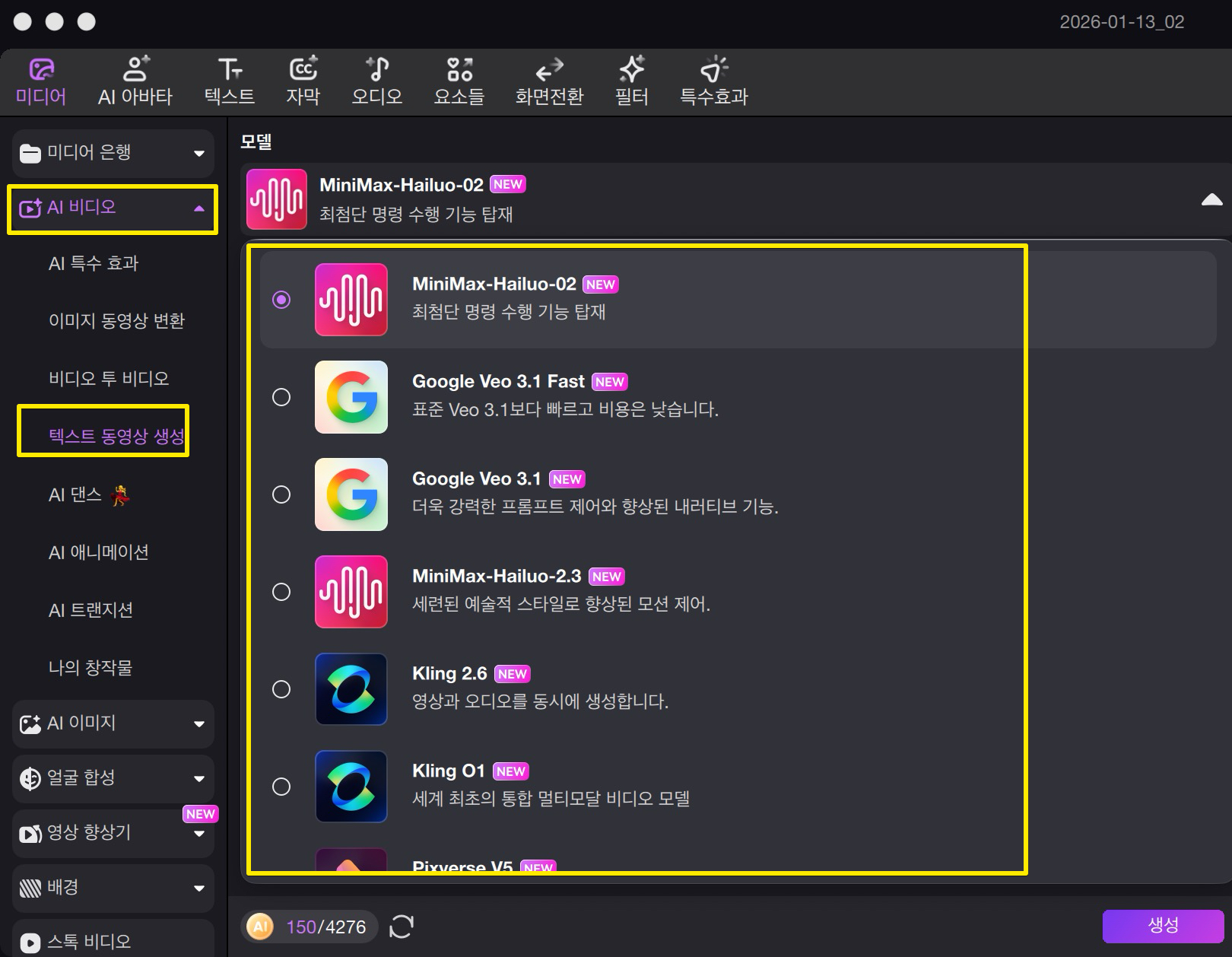Viewport: 1232px width, 957px height.
Task: Collapse the AI 비디오 section arrow
Action: pyautogui.click(x=199, y=208)
